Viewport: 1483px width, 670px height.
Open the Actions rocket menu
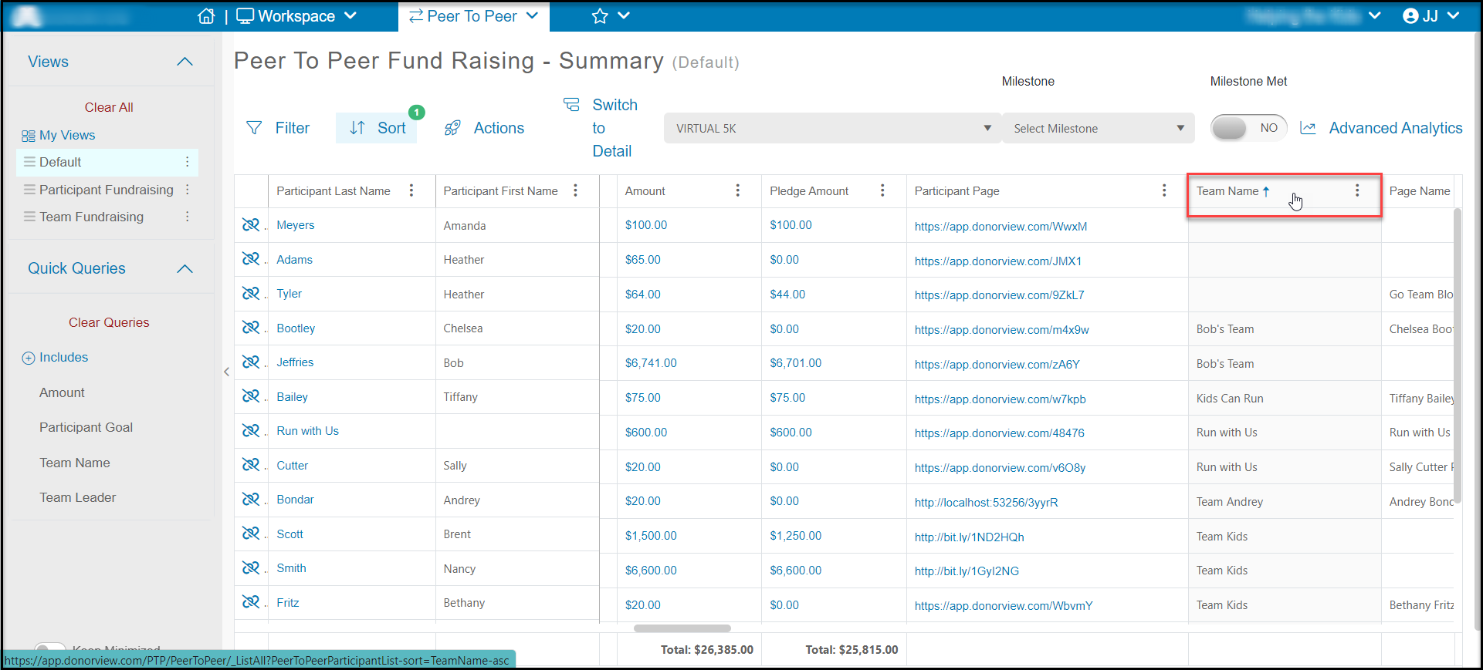point(484,128)
